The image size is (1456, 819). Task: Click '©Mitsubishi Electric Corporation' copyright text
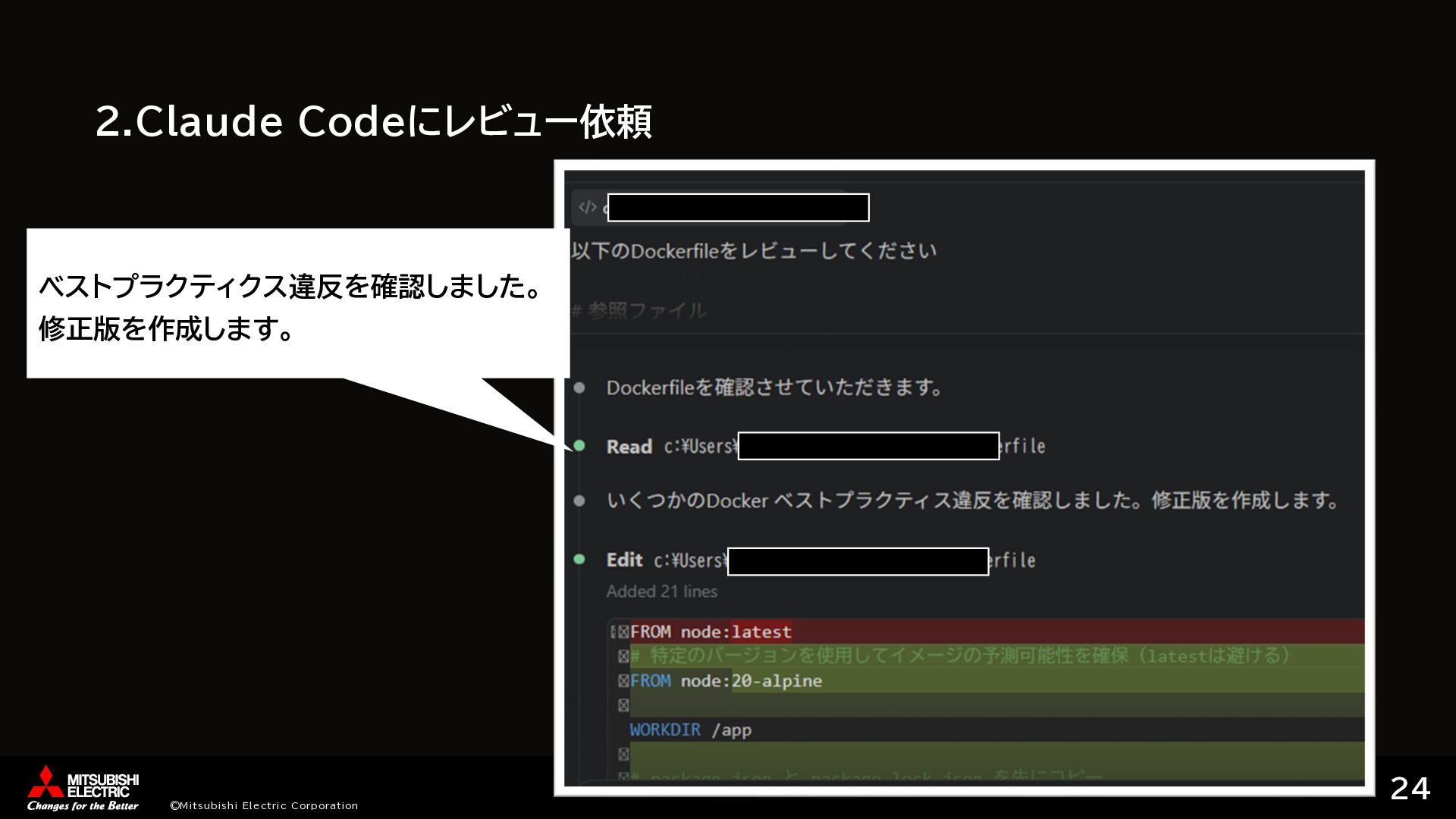point(264,805)
